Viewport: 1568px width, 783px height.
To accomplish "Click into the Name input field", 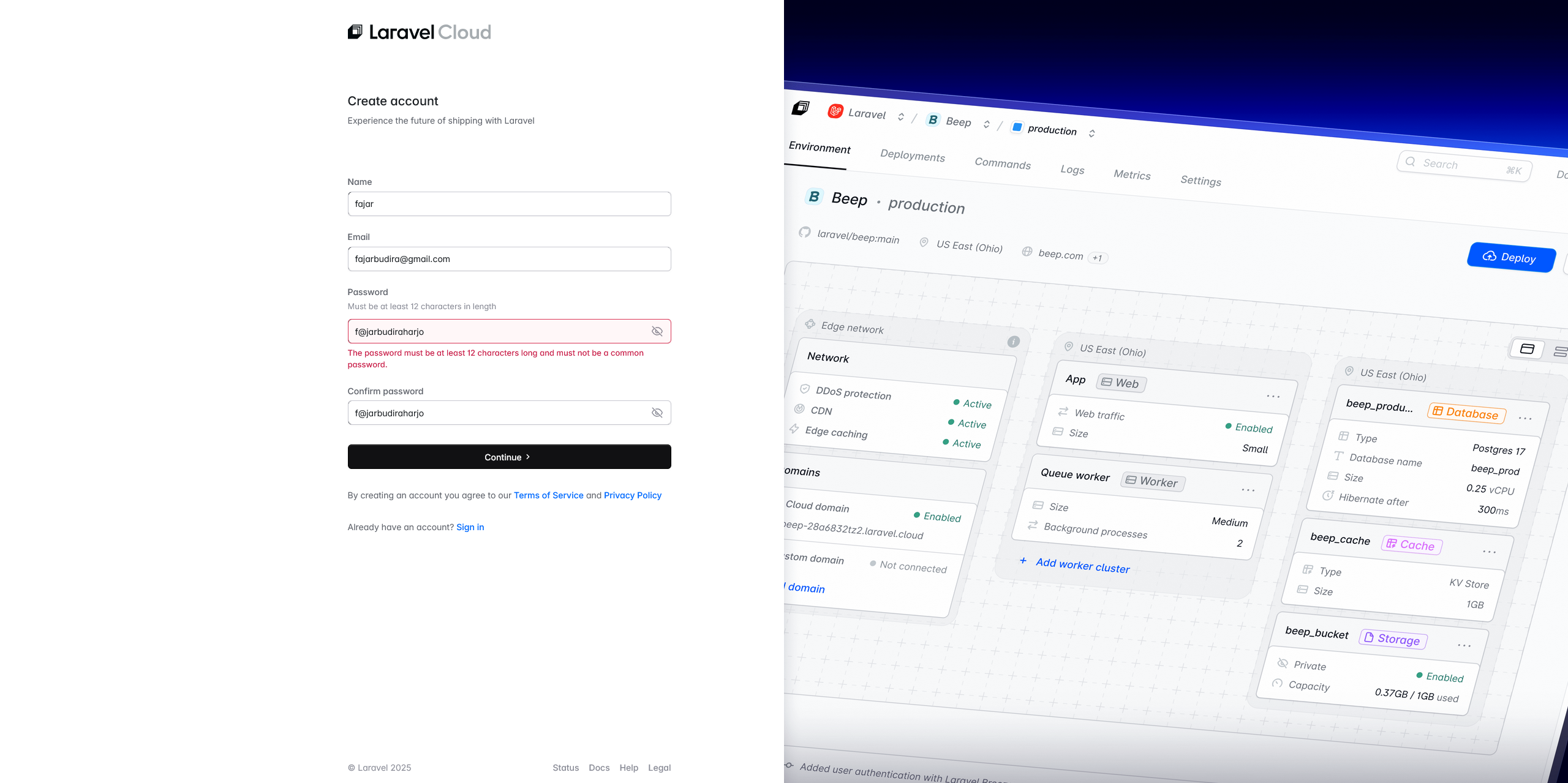I will pos(509,204).
